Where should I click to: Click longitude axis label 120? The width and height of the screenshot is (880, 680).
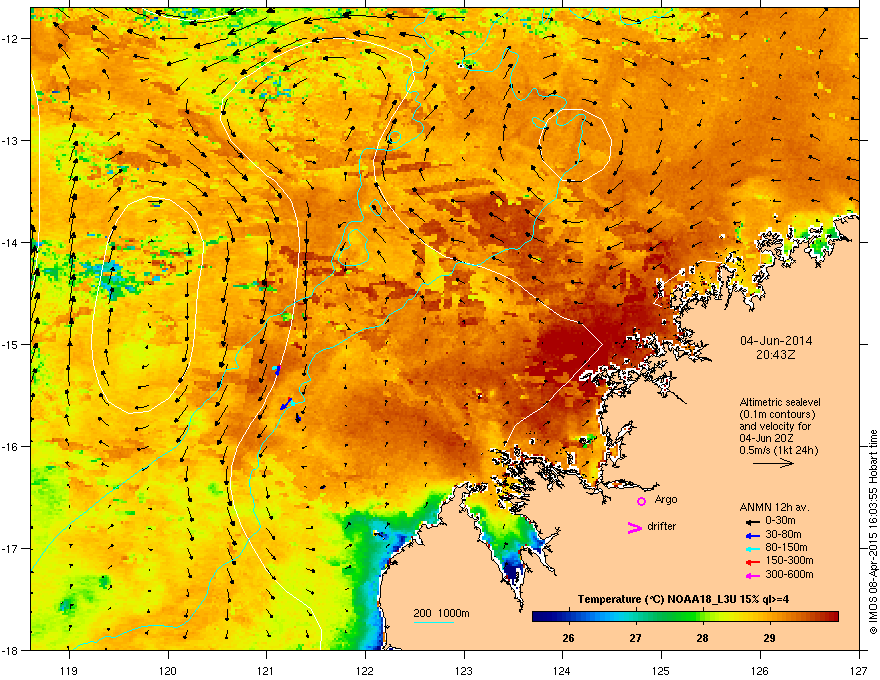tap(168, 670)
